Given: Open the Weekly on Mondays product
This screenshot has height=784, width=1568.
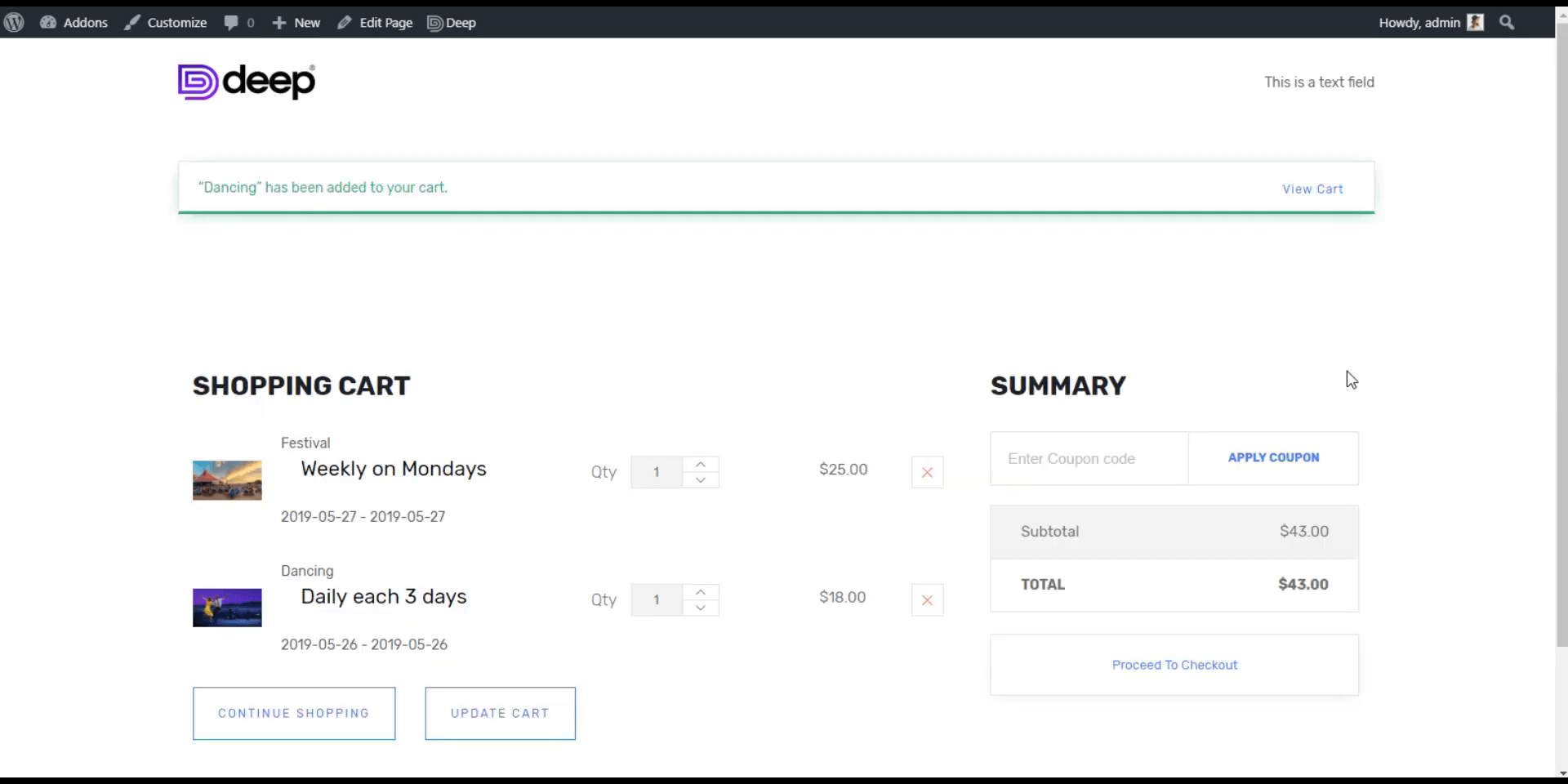Looking at the screenshot, I should click(x=394, y=469).
